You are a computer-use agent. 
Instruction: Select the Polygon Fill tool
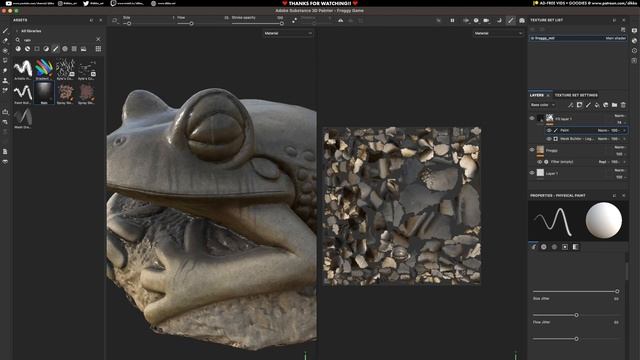click(5, 60)
